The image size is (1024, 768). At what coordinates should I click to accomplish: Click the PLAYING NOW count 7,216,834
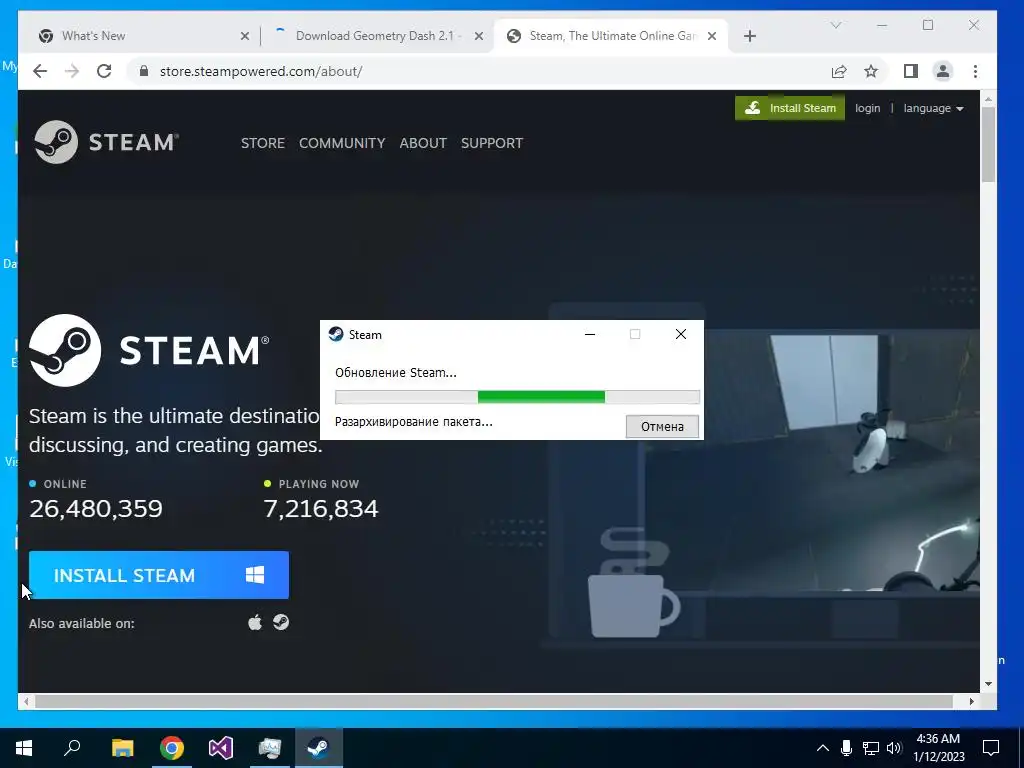coord(321,508)
